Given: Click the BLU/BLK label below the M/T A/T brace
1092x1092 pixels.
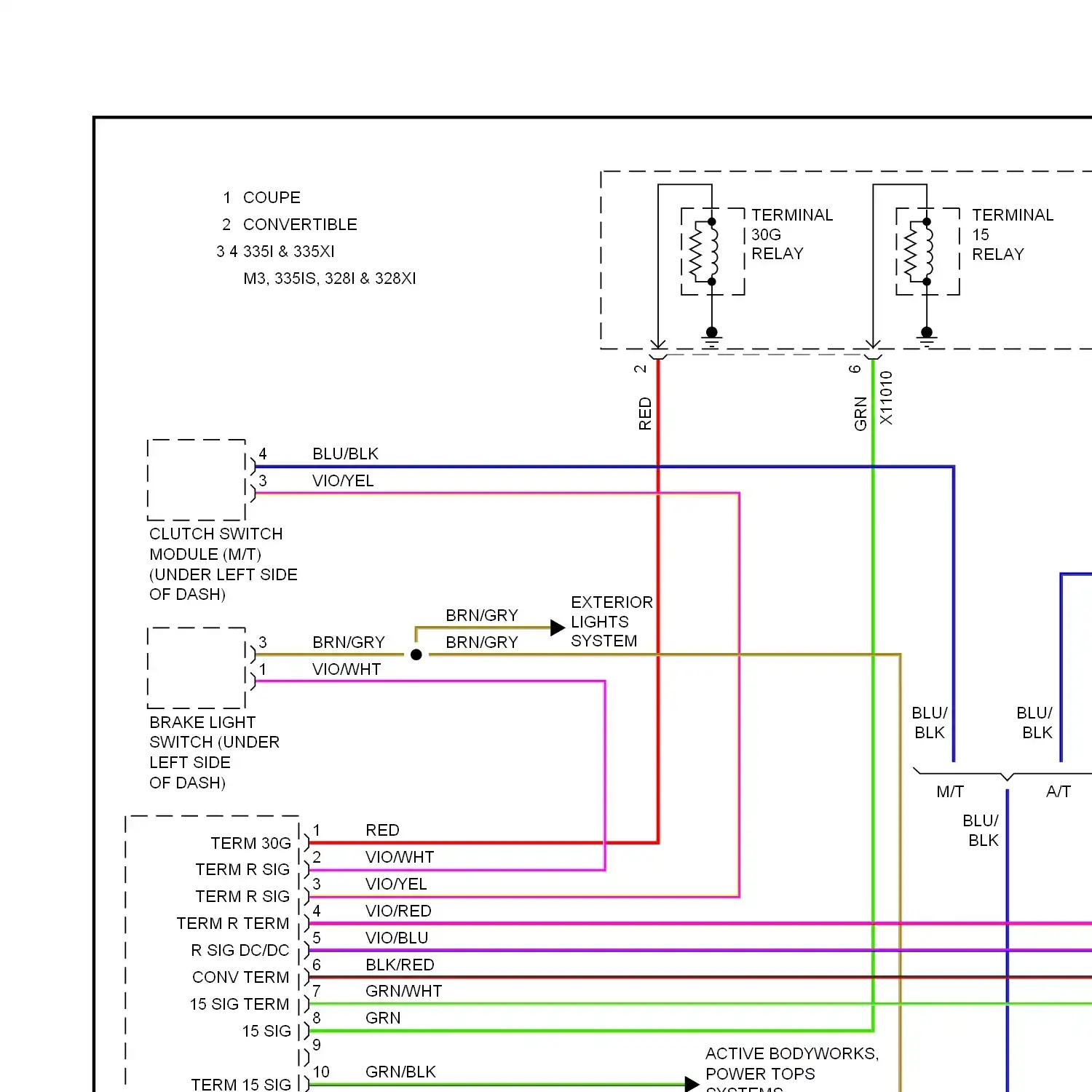Looking at the screenshot, I should coord(981,830).
